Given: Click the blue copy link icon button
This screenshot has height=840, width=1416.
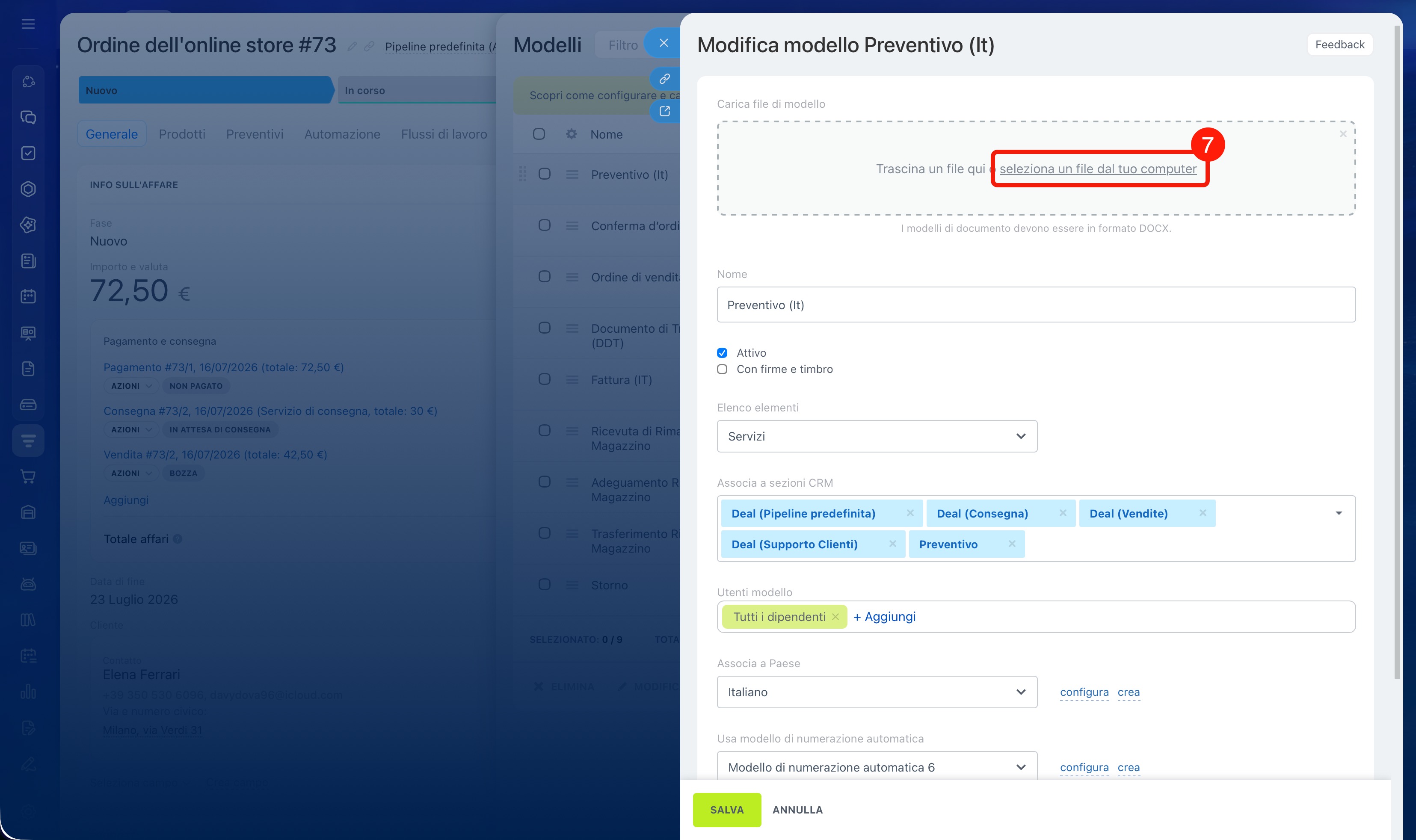Looking at the screenshot, I should click(665, 79).
